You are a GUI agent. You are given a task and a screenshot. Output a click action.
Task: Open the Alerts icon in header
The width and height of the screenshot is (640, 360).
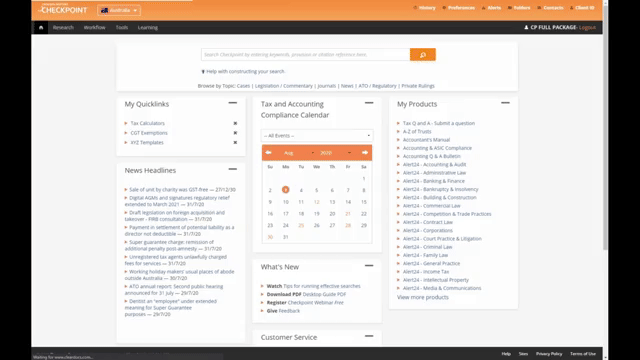(491, 8)
